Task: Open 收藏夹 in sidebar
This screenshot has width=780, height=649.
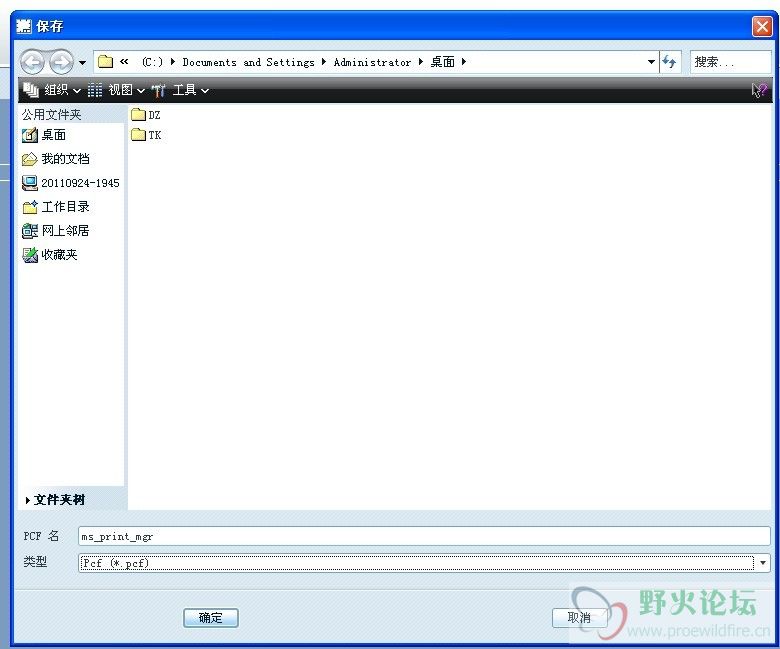Action: tap(50, 255)
